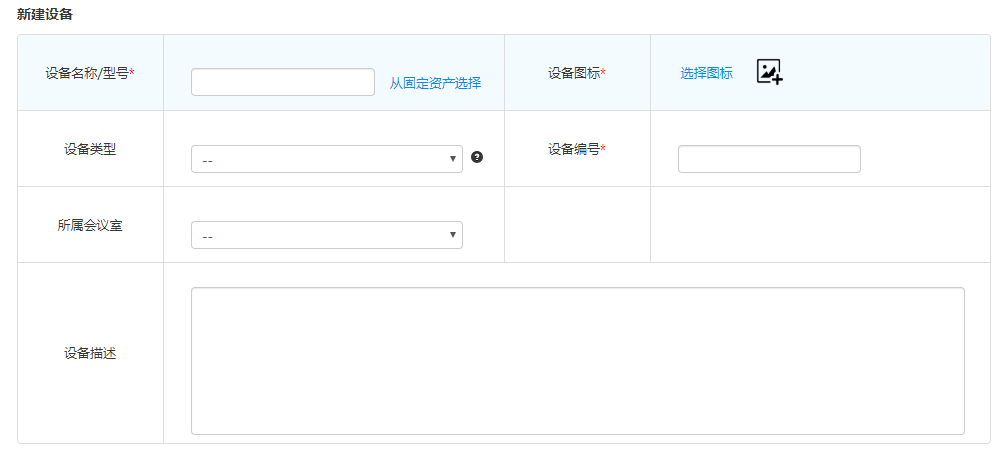The width and height of the screenshot is (1000, 460).
Task: Click inside the 设备描述 text area
Action: pyautogui.click(x=577, y=361)
